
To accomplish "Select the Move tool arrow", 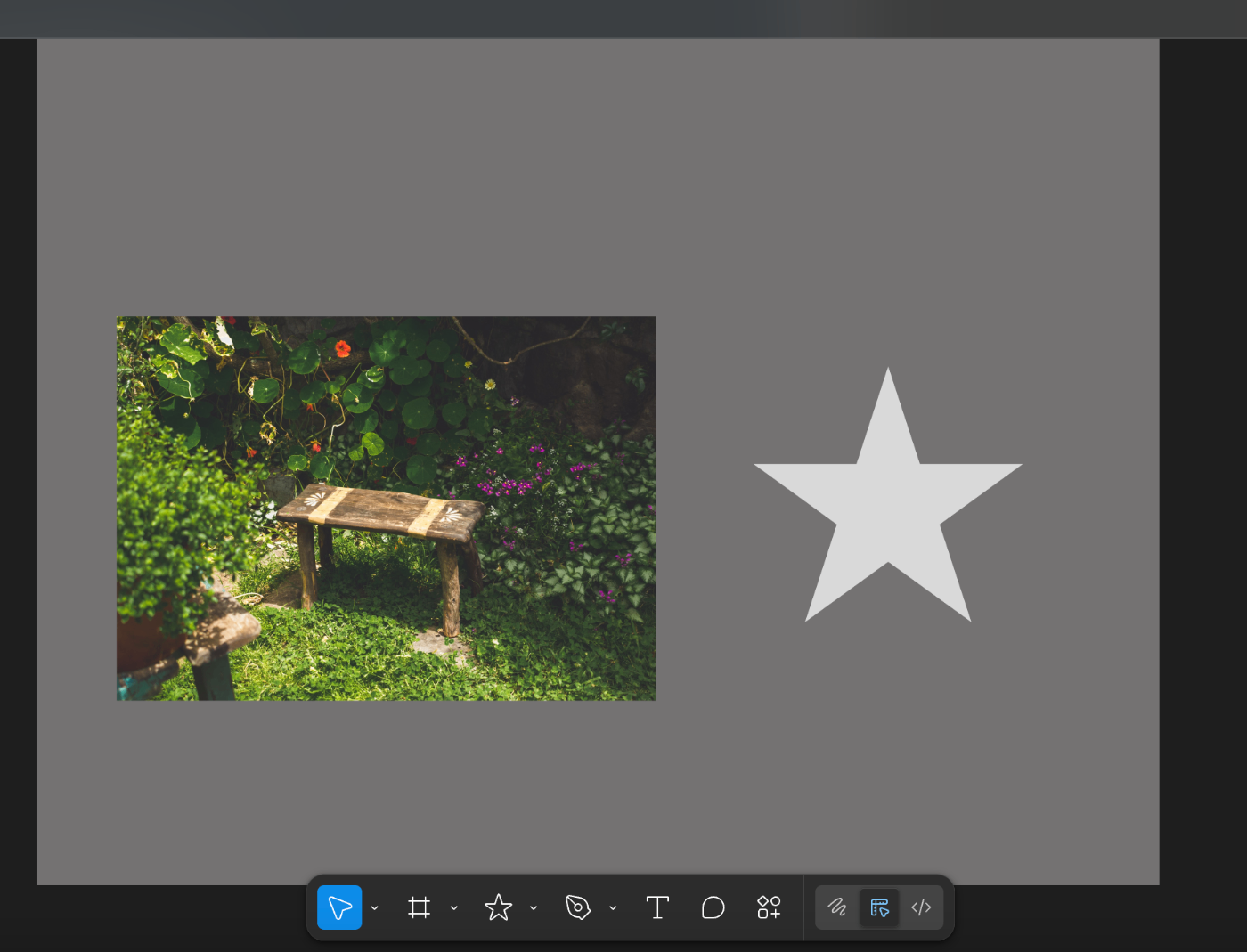I will click(339, 907).
